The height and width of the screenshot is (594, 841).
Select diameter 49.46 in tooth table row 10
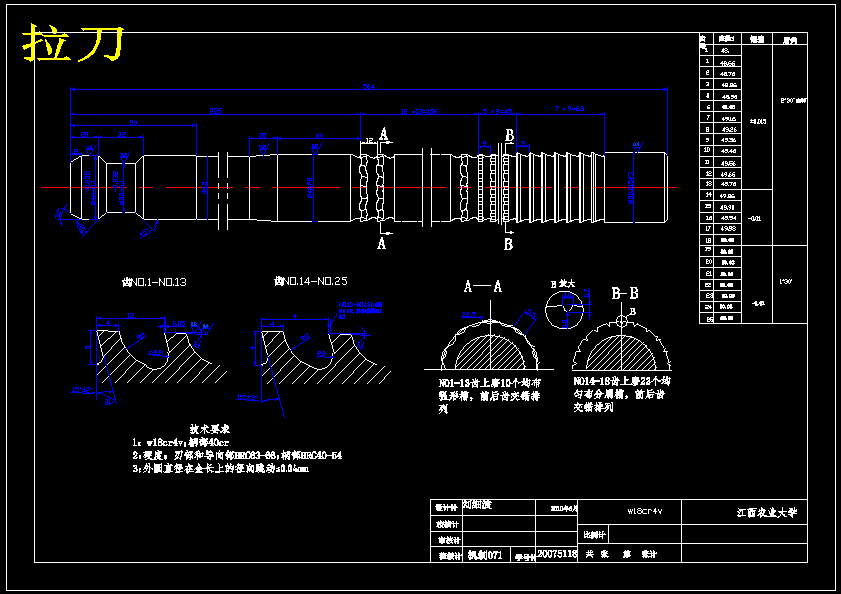click(x=728, y=151)
